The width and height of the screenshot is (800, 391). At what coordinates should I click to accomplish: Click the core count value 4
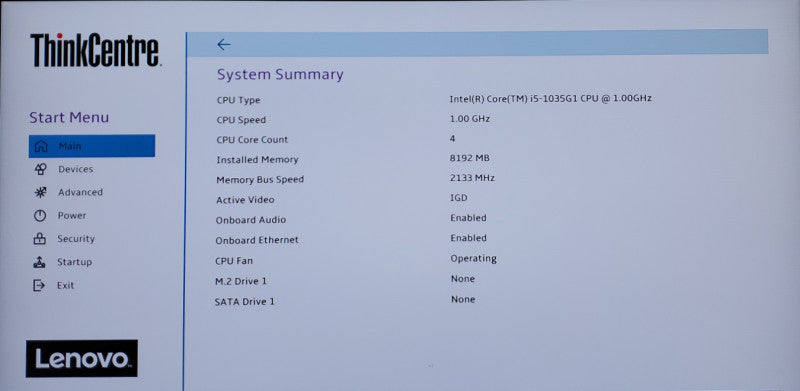coord(453,138)
